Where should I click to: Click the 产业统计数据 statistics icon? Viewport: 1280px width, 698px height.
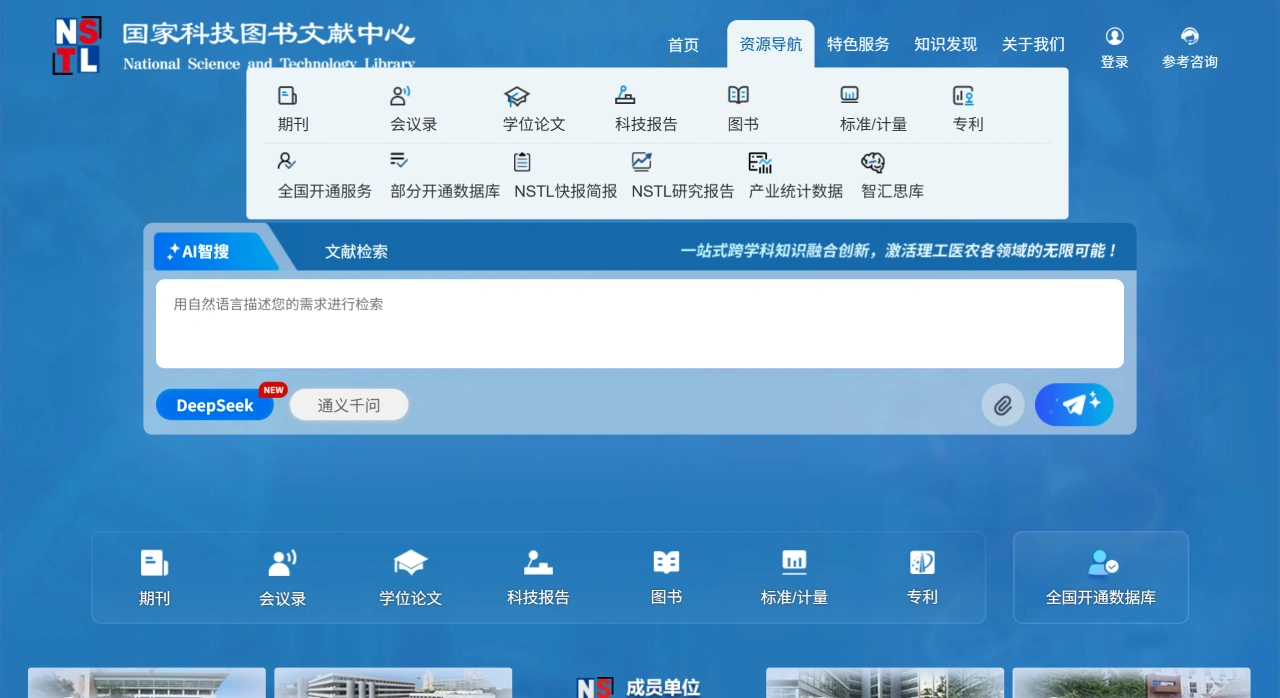(x=759, y=161)
